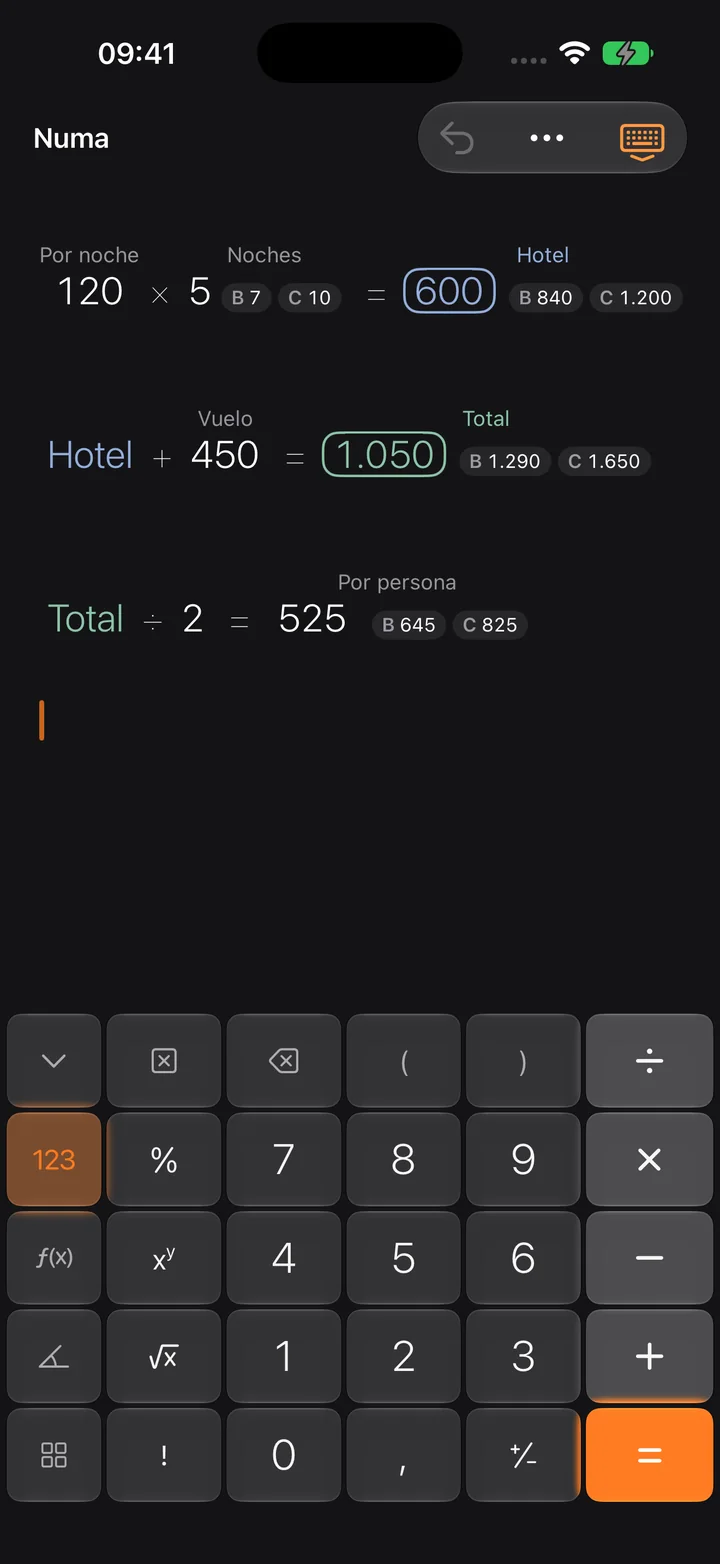The width and height of the screenshot is (720, 1564).
Task: Tap the green 1.050 Total result
Action: 384,454
